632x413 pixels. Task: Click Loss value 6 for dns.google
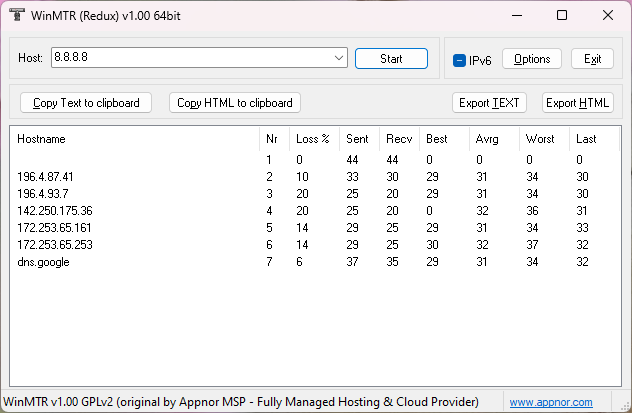[x=299, y=262]
